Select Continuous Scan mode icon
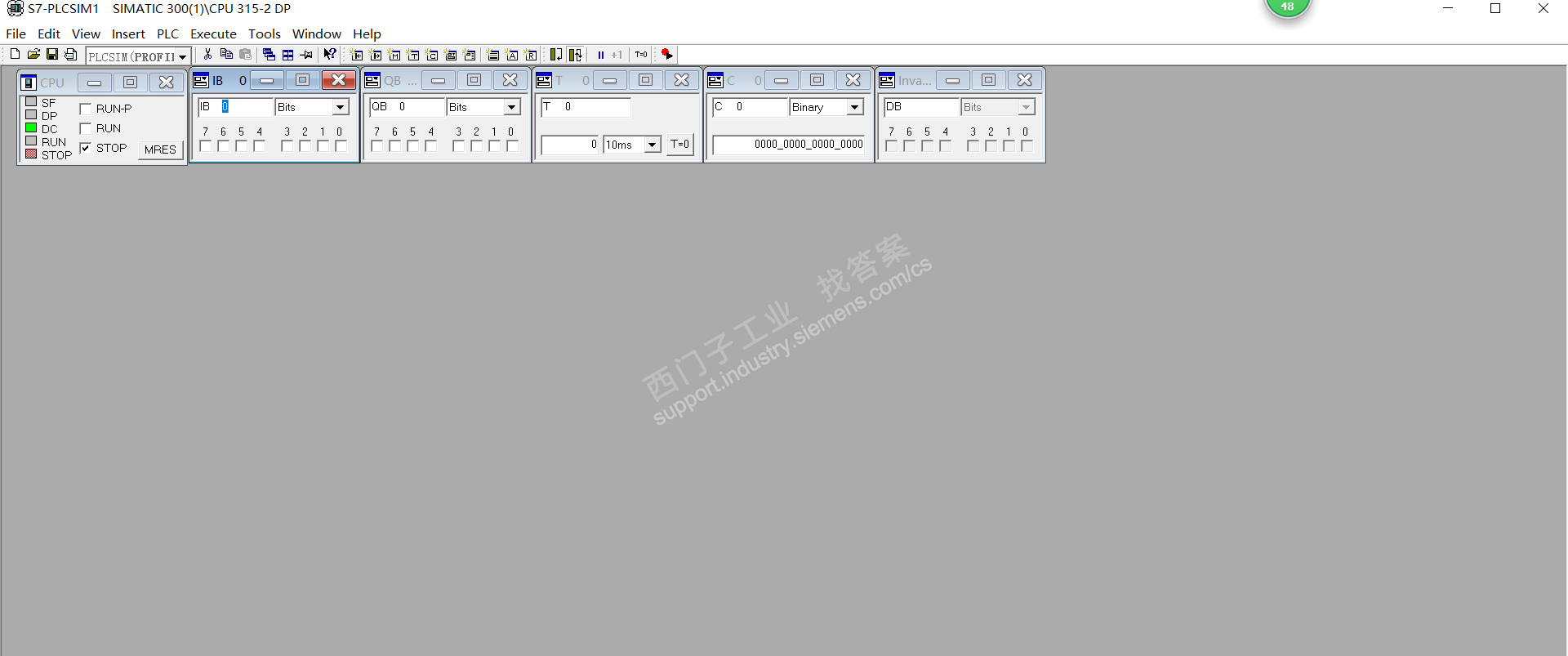 pyautogui.click(x=576, y=55)
